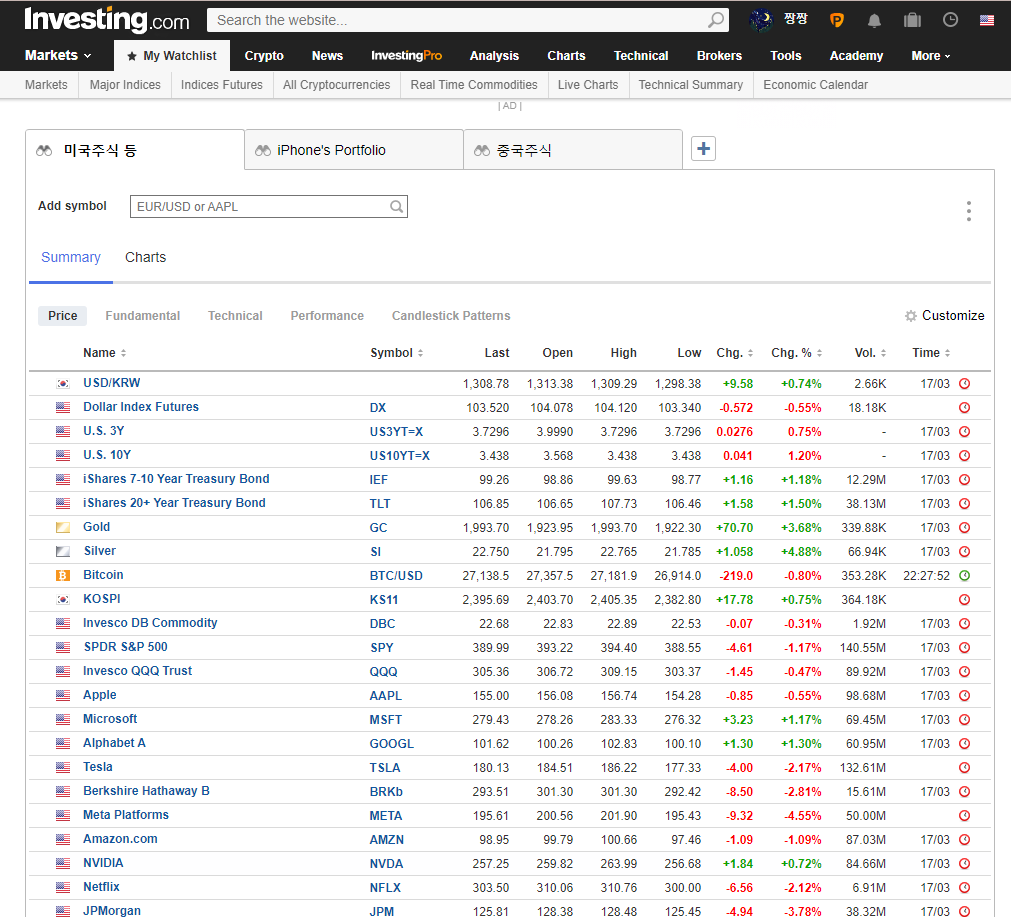Click inside the Add symbol input box

click(260, 206)
